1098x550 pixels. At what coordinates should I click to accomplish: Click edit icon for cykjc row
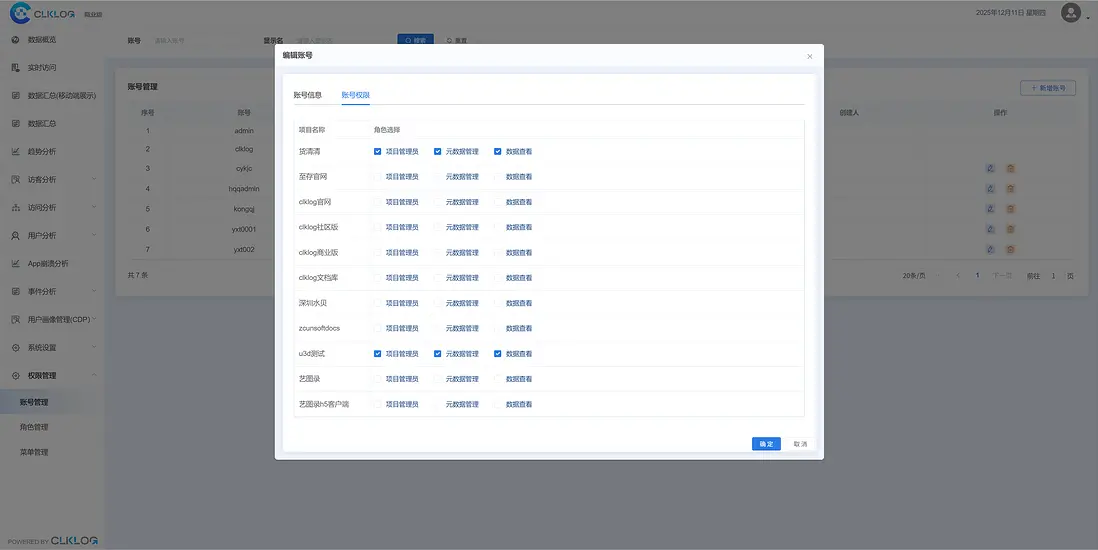(x=990, y=168)
